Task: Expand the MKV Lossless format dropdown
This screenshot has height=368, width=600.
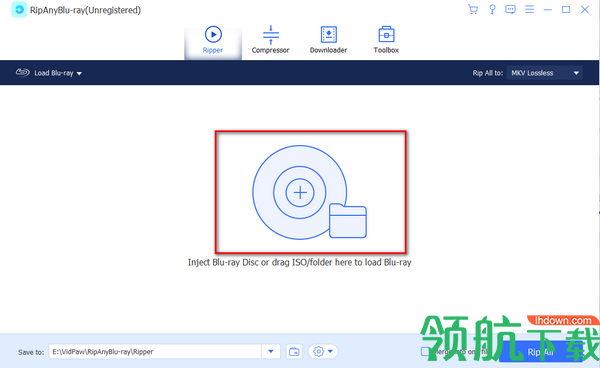Action: [x=545, y=73]
